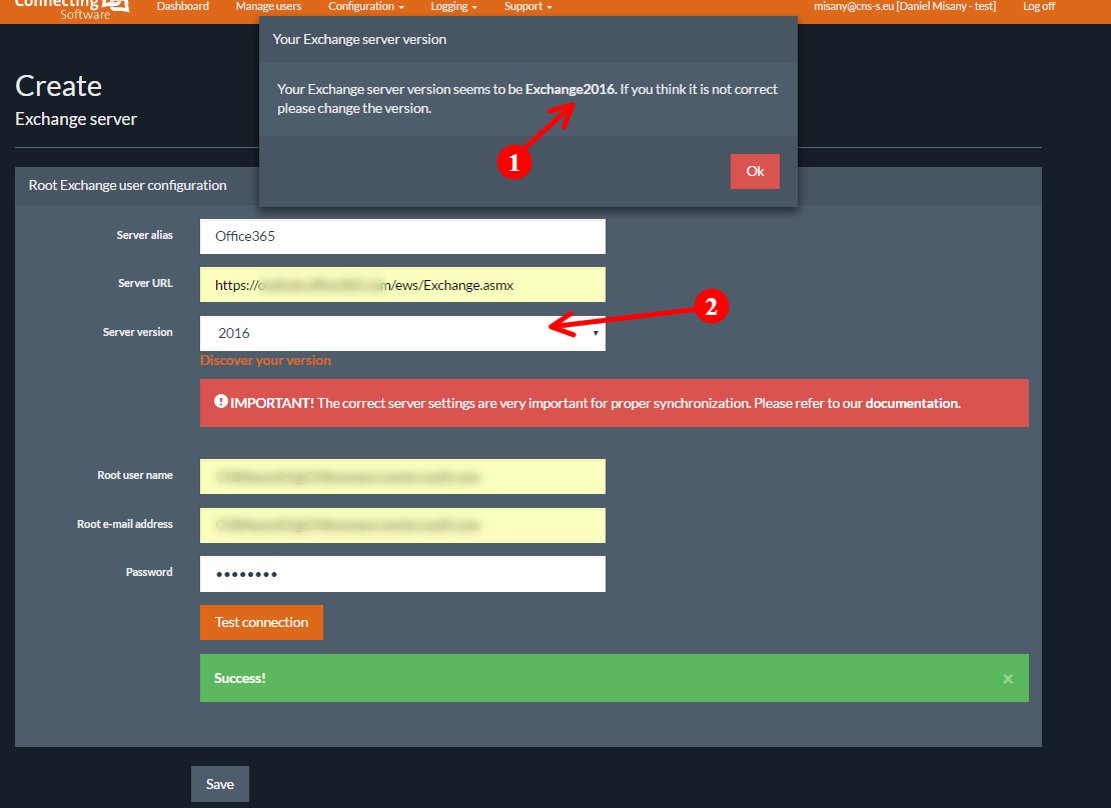Click the exclamation icon in IMPORTANT banner
The height and width of the screenshot is (808, 1111).
[x=220, y=402]
